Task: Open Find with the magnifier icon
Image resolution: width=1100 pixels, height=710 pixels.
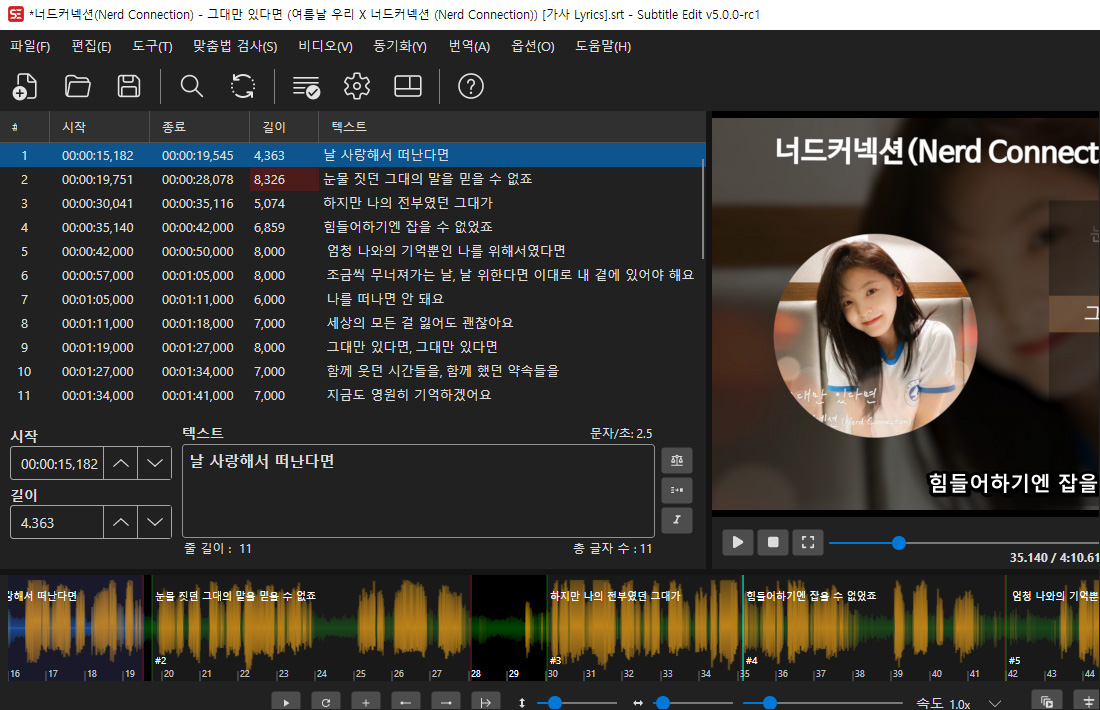Action: [x=192, y=86]
